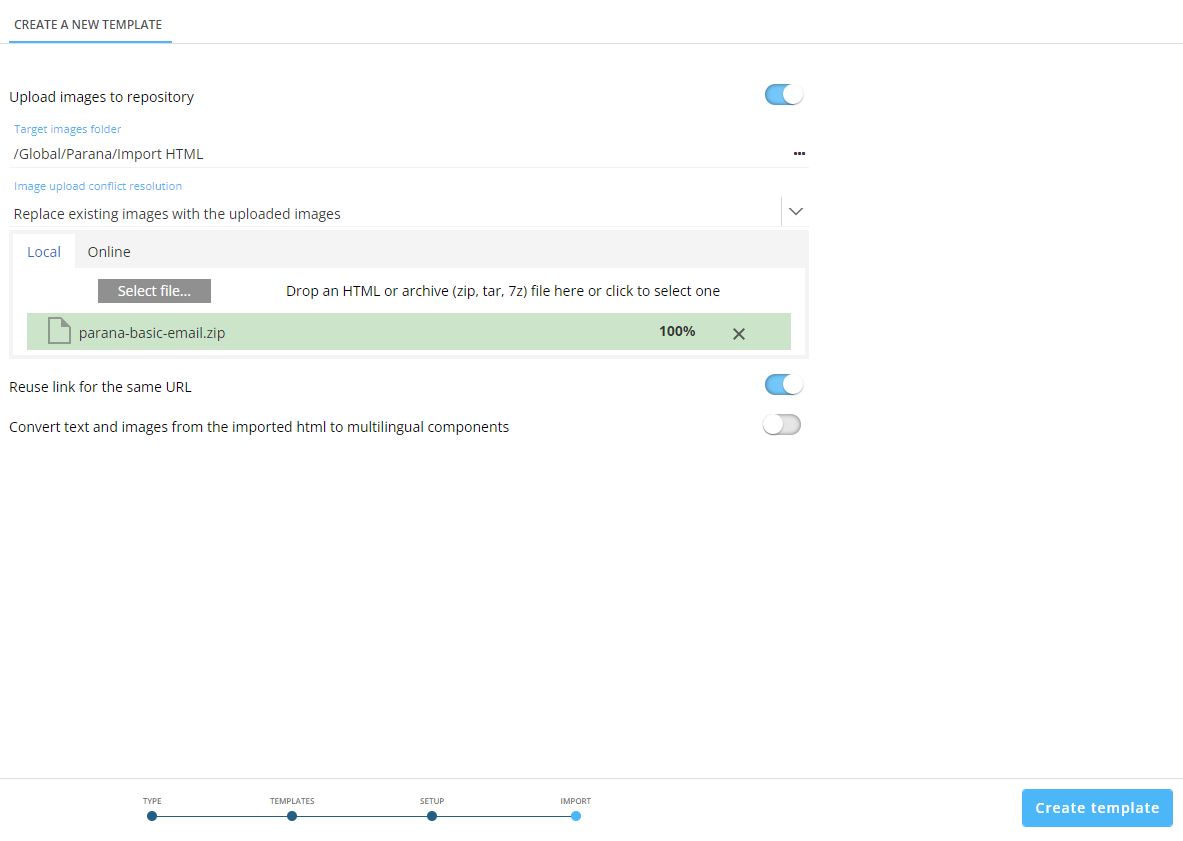The width and height of the screenshot is (1183, 841).
Task: Click the Select file... button
Action: [154, 291]
